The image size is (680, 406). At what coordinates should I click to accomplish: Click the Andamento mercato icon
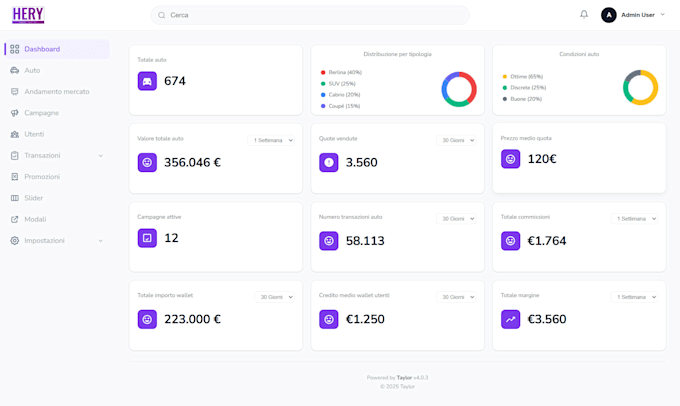click(15, 92)
